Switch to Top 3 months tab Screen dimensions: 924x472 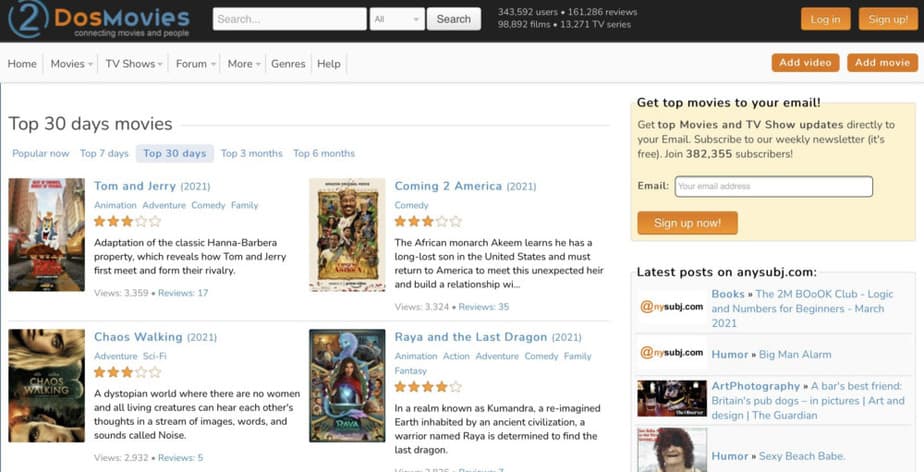click(x=252, y=153)
